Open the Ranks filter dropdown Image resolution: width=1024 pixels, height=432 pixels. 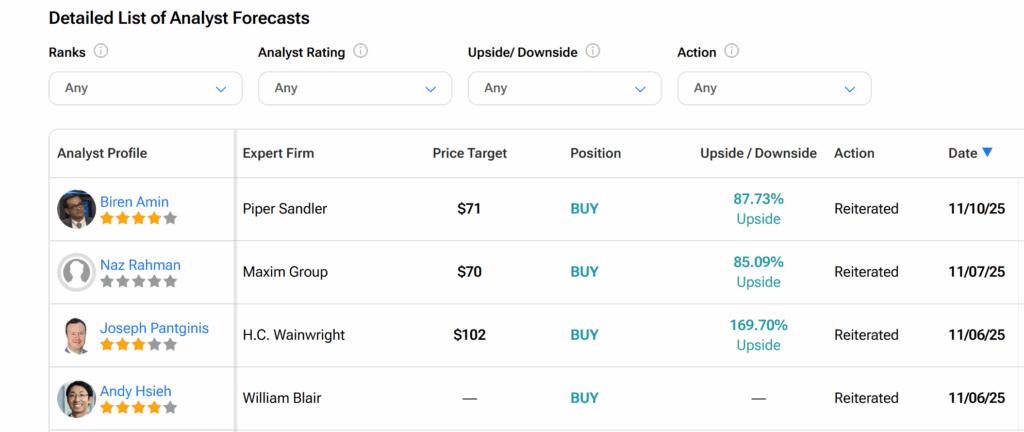click(145, 88)
